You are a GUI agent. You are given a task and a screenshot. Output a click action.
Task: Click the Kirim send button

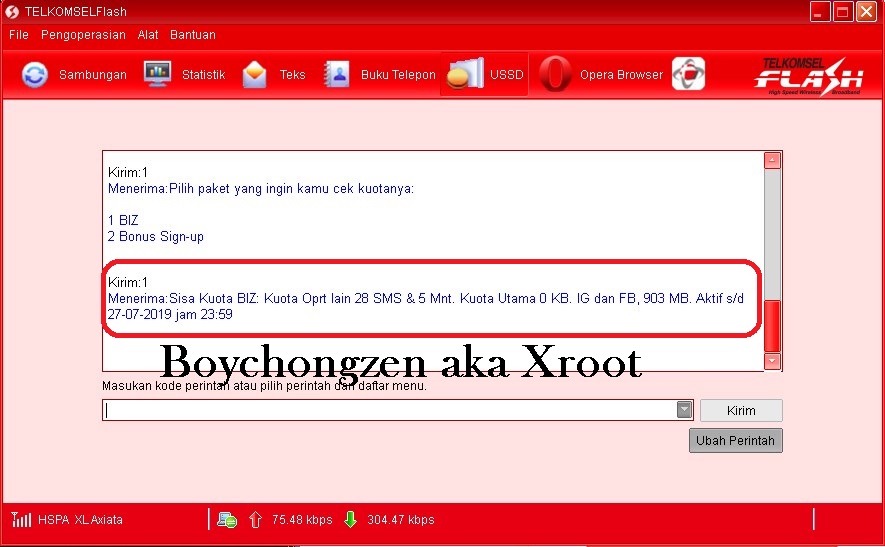click(x=741, y=410)
